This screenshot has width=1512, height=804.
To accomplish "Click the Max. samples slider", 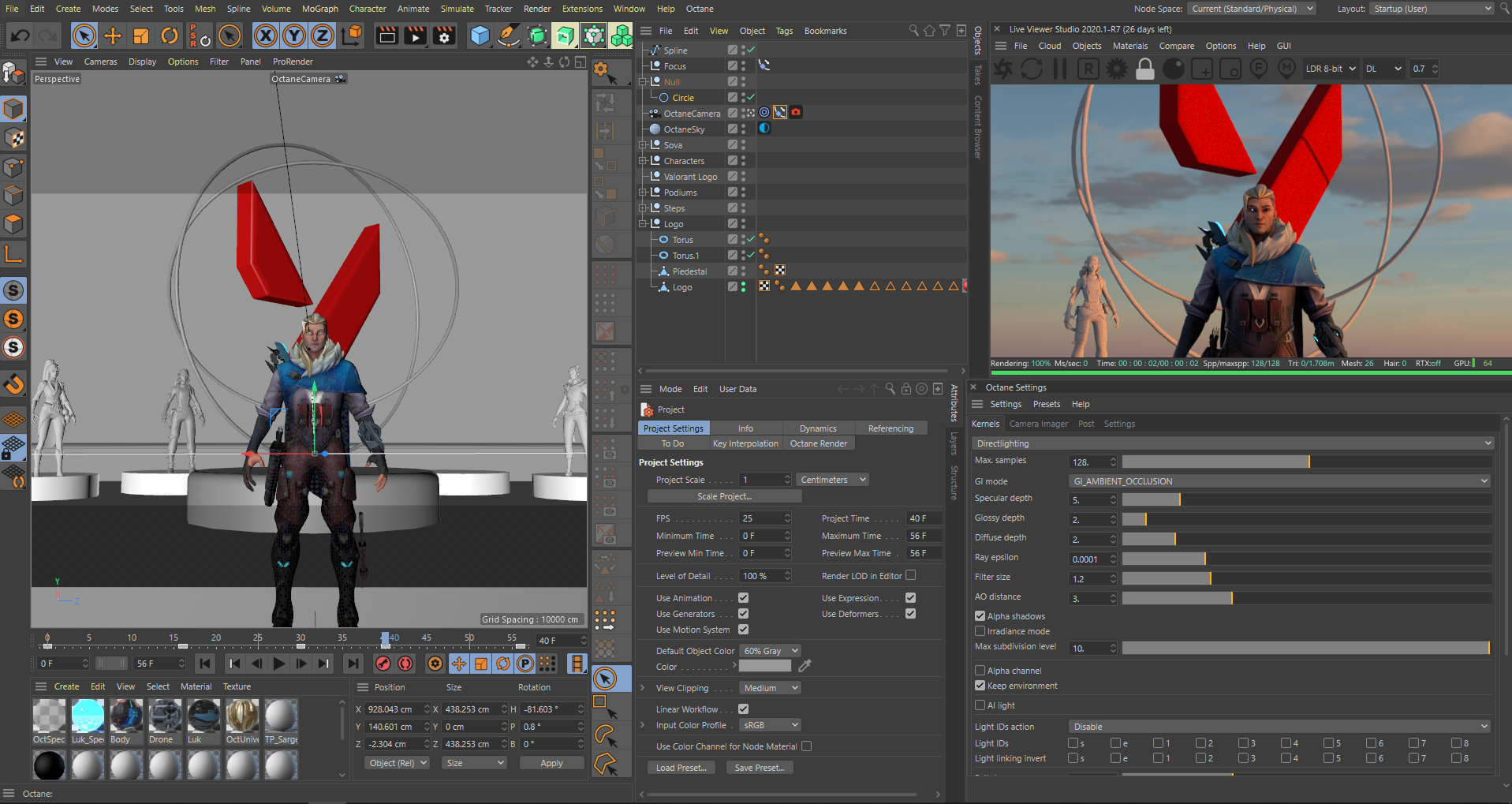I will pyautogui.click(x=1307, y=462).
